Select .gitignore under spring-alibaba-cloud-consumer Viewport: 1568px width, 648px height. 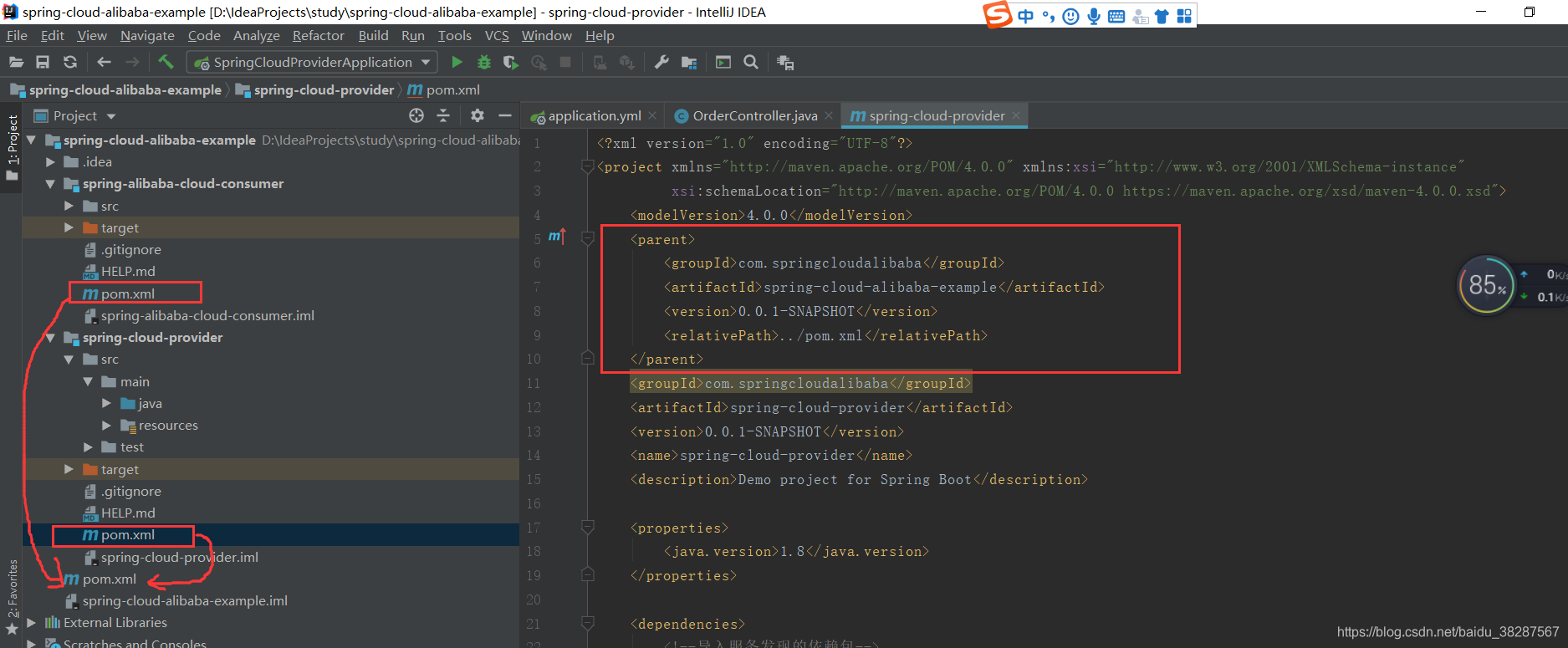[x=130, y=249]
